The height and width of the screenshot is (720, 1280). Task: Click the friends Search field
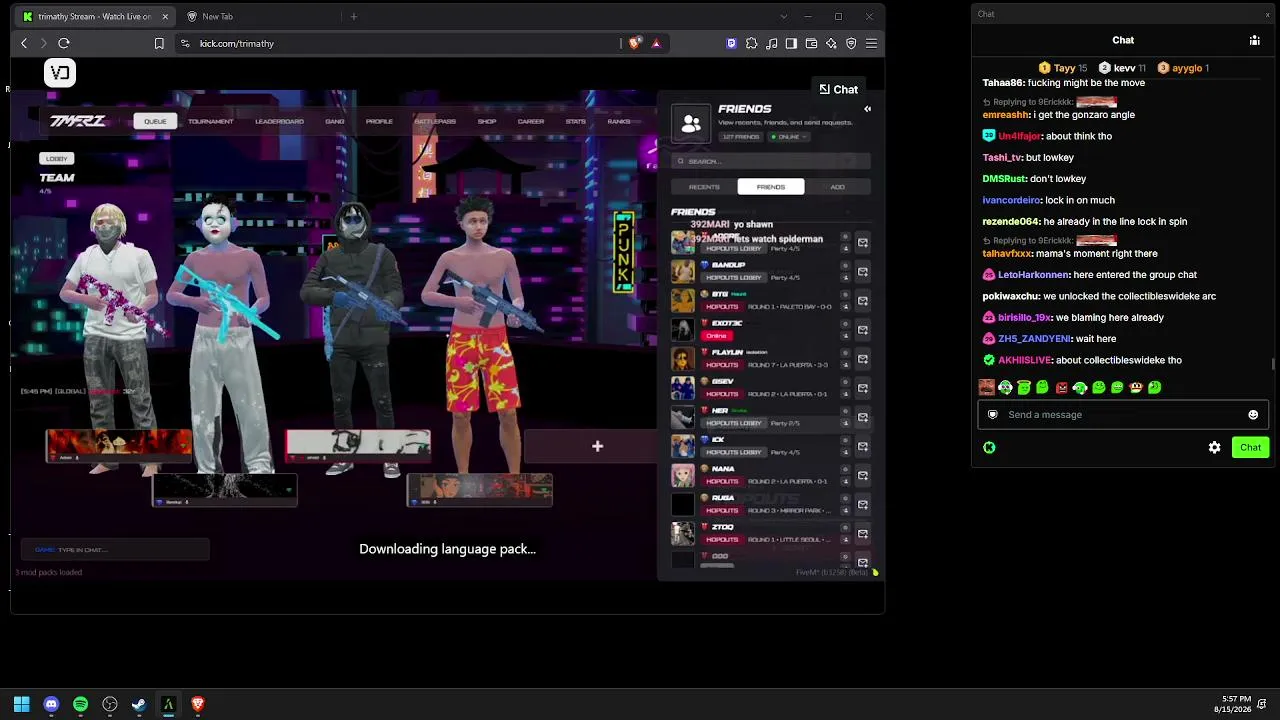click(x=771, y=161)
